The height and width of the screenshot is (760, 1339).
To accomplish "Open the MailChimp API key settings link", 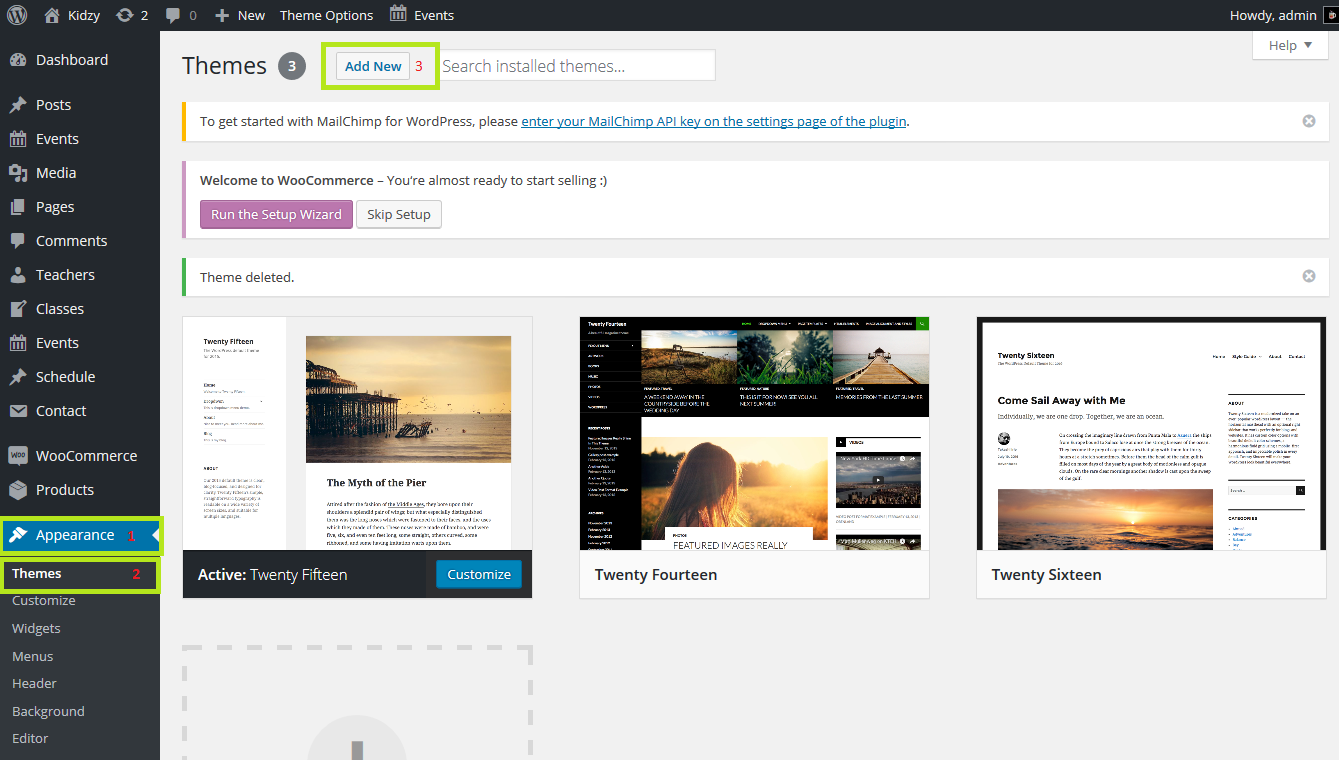I will click(714, 121).
